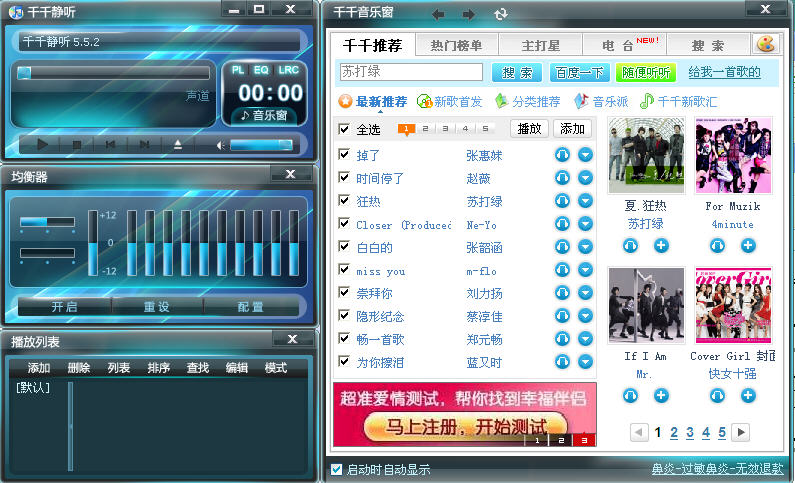Viewport: 795px width, 483px height.
Task: Open the 添加 menu in the playlist
Action: coord(39,368)
